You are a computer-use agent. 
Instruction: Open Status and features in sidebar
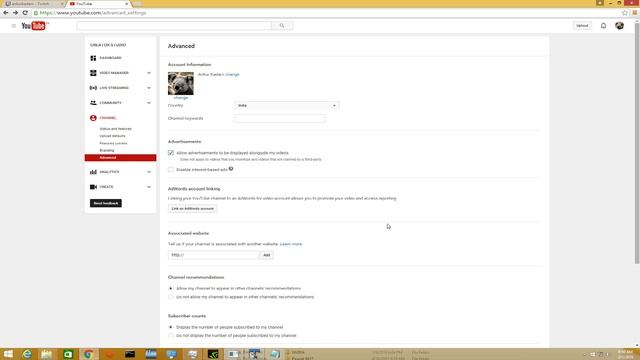coord(116,129)
